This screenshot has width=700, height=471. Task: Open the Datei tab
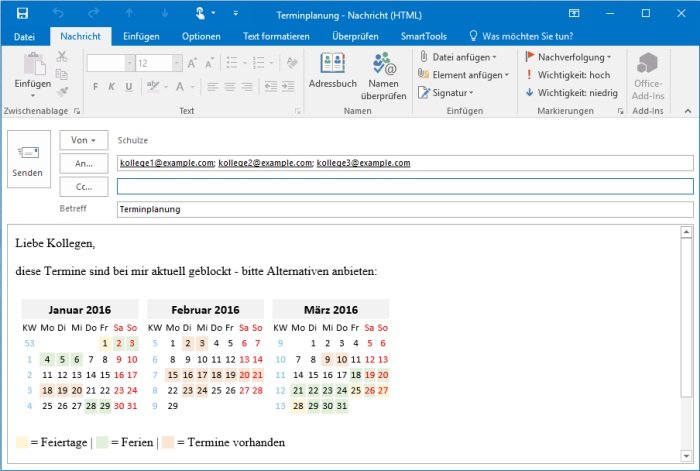point(24,37)
